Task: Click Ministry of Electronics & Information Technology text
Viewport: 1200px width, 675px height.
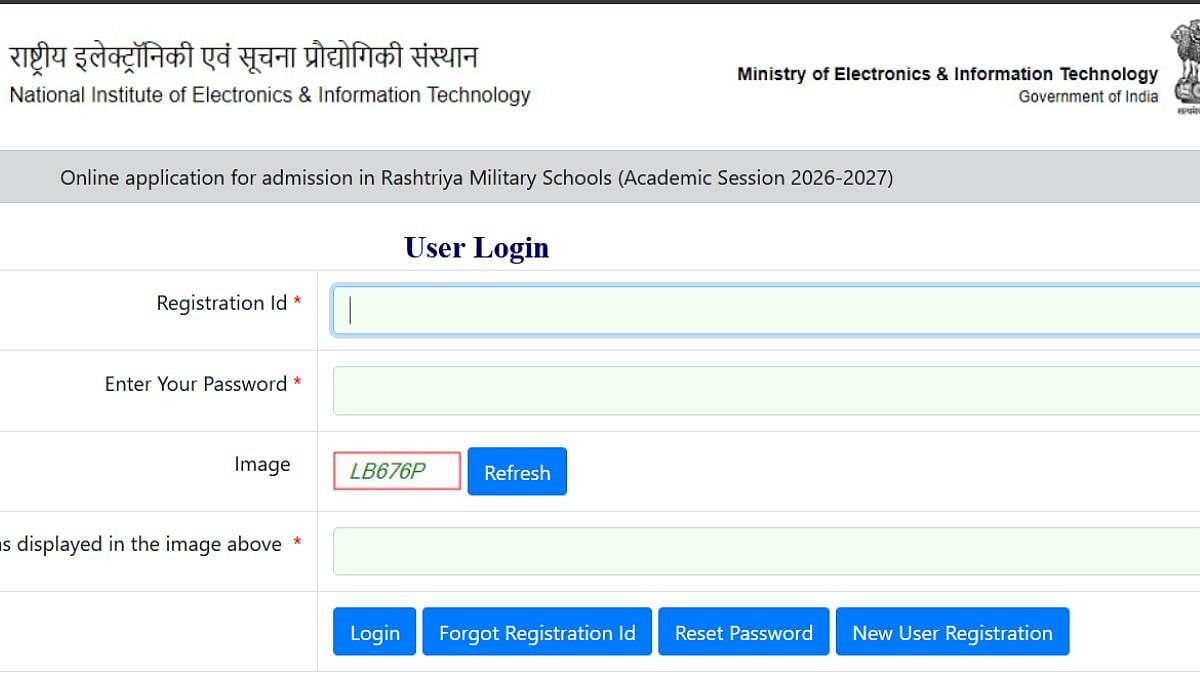Action: click(x=946, y=74)
